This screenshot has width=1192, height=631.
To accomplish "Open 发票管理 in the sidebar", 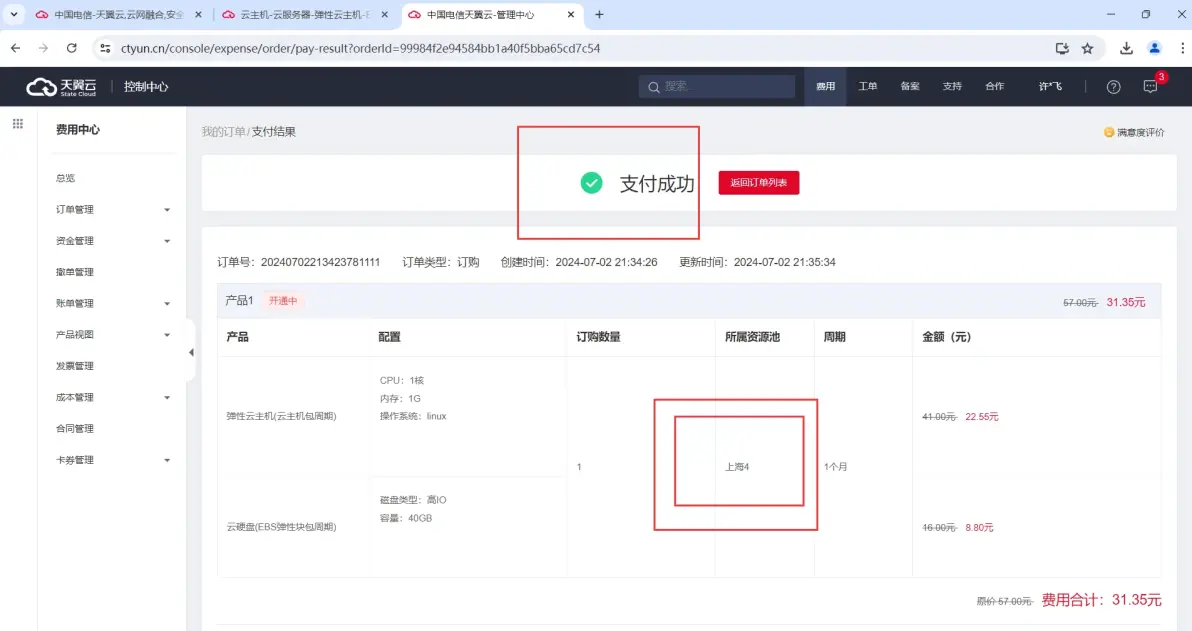I will tap(74, 366).
